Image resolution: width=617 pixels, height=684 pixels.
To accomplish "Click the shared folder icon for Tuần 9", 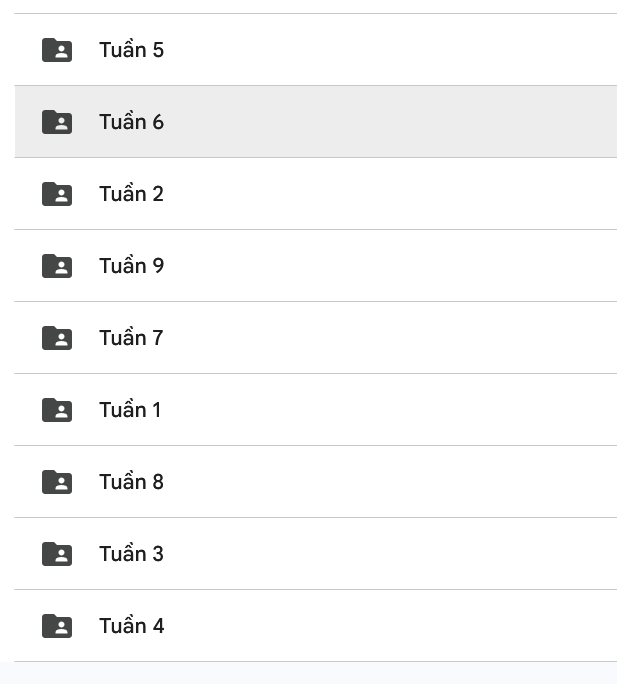I will [57, 266].
